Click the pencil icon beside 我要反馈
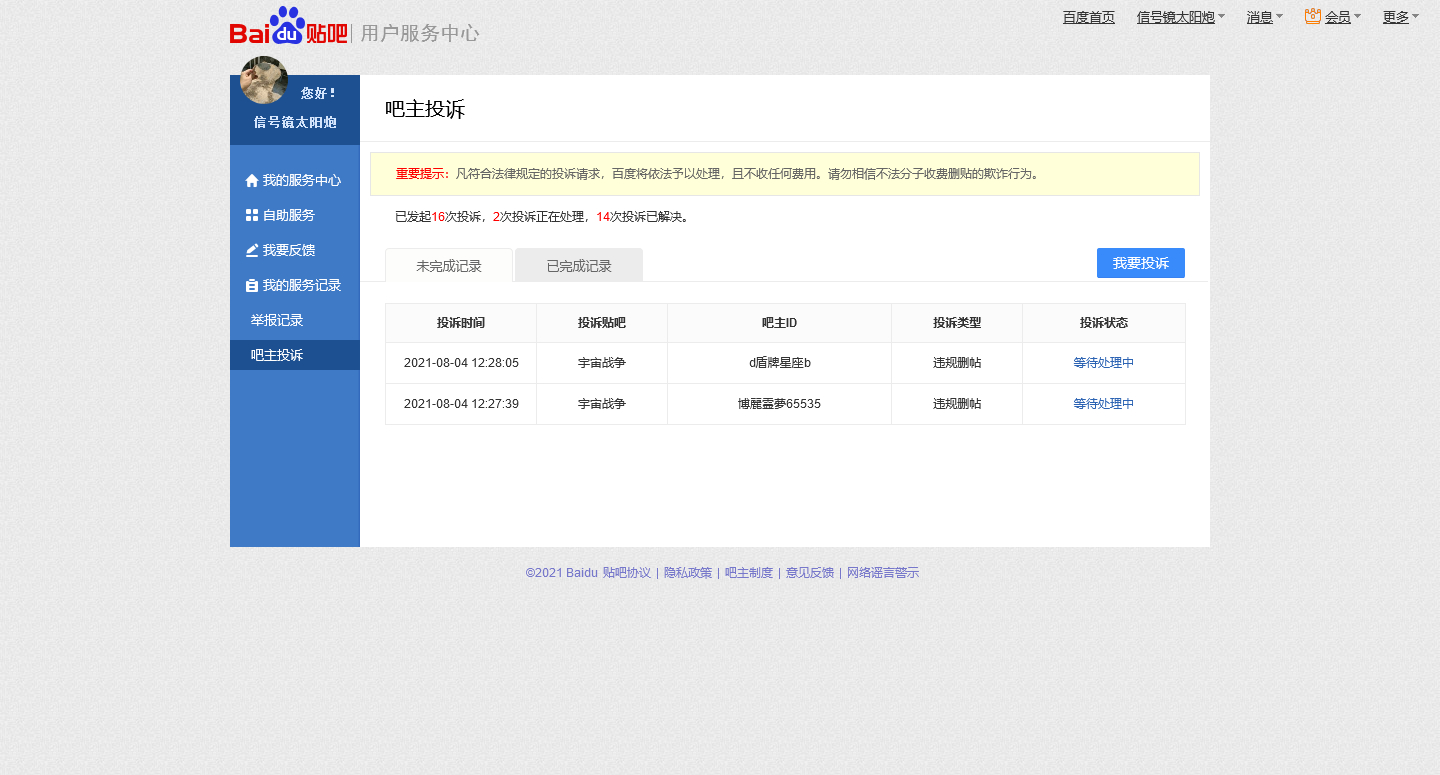 point(252,250)
